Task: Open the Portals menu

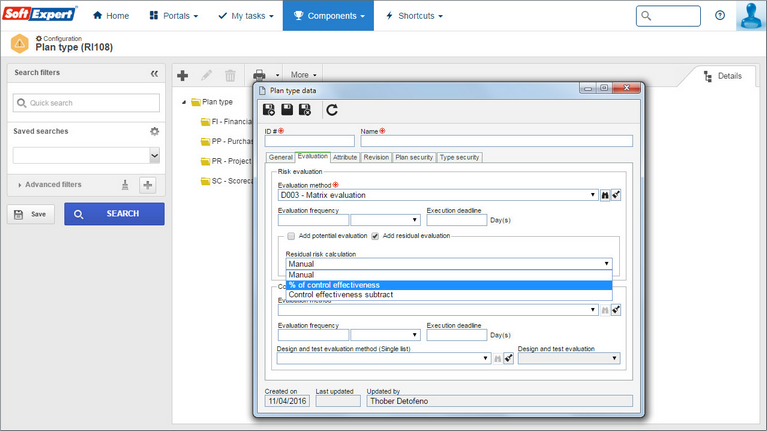Action: [x=174, y=16]
